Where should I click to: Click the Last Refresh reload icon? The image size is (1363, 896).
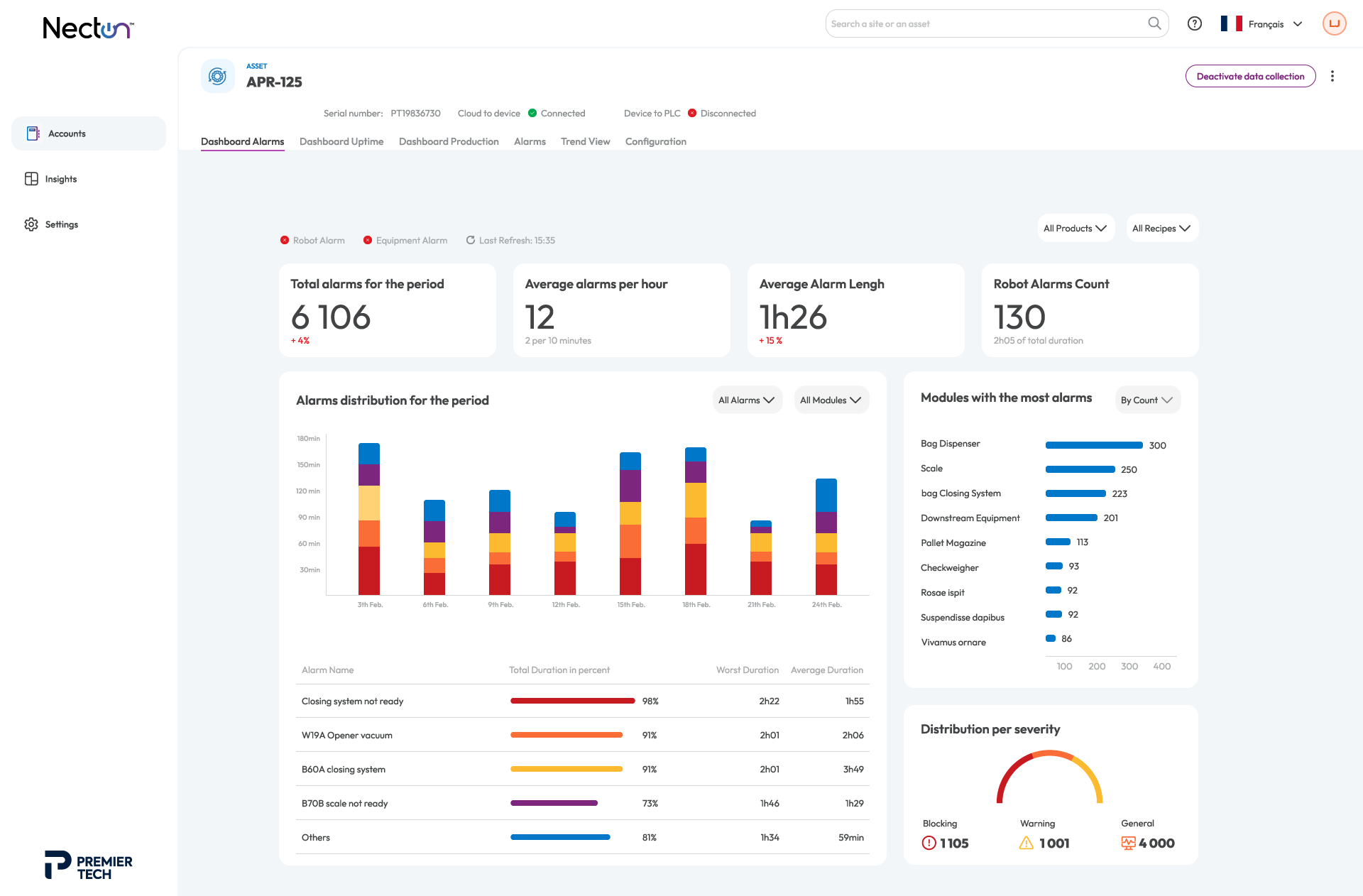(470, 240)
